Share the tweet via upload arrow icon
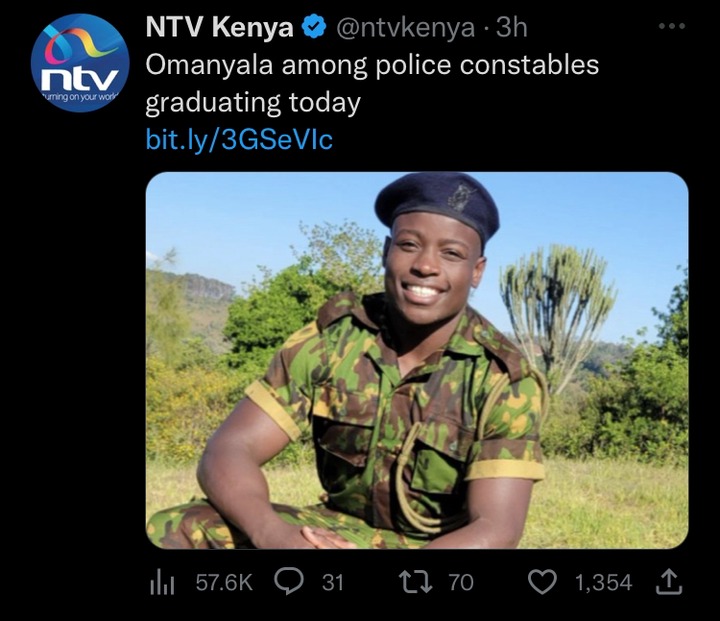The width and height of the screenshot is (720, 621). (669, 581)
